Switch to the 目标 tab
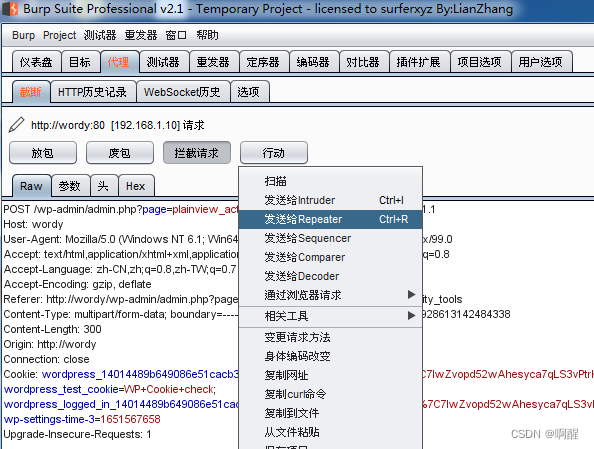Viewport: 594px width, 449px height. tap(80, 62)
